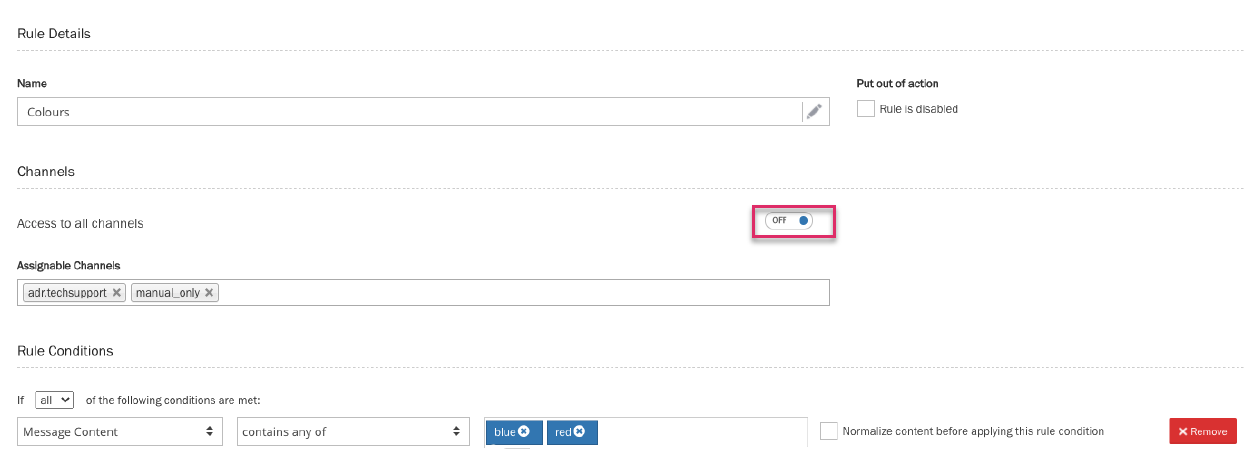Image resolution: width=1244 pixels, height=459 pixels.
Task: Toggle Access to all channels switch
Action: point(789,220)
